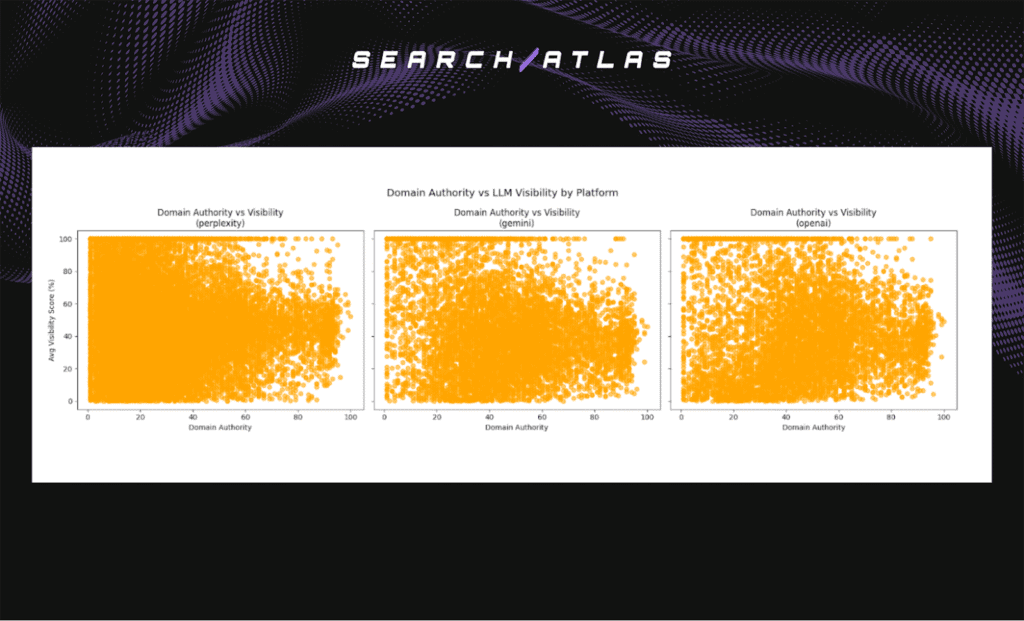Click the '(gemini)' subplot title
The image size is (1024, 621).
click(x=516, y=223)
